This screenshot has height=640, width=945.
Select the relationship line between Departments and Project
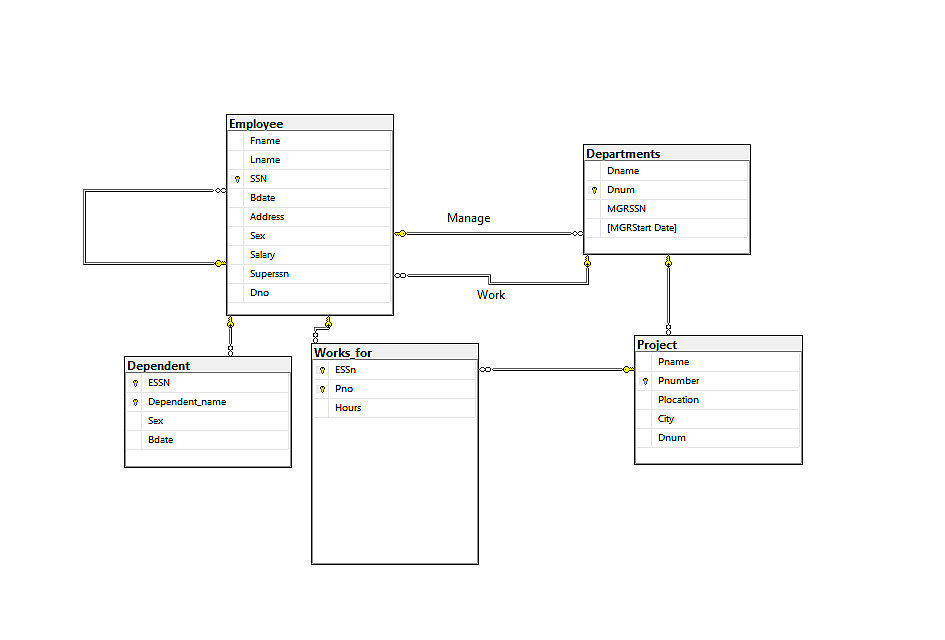[x=668, y=295]
